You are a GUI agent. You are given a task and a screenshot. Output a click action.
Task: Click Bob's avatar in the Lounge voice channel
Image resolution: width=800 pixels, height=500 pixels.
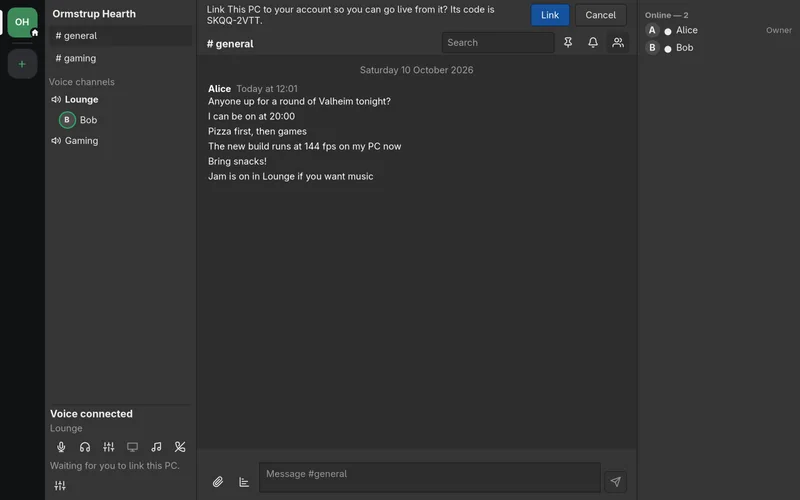pyautogui.click(x=67, y=120)
